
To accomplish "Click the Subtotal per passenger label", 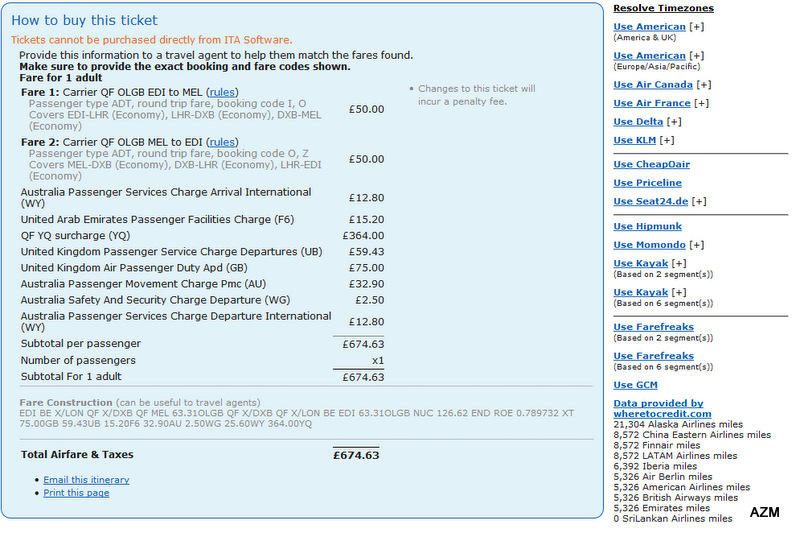I will point(81,344).
